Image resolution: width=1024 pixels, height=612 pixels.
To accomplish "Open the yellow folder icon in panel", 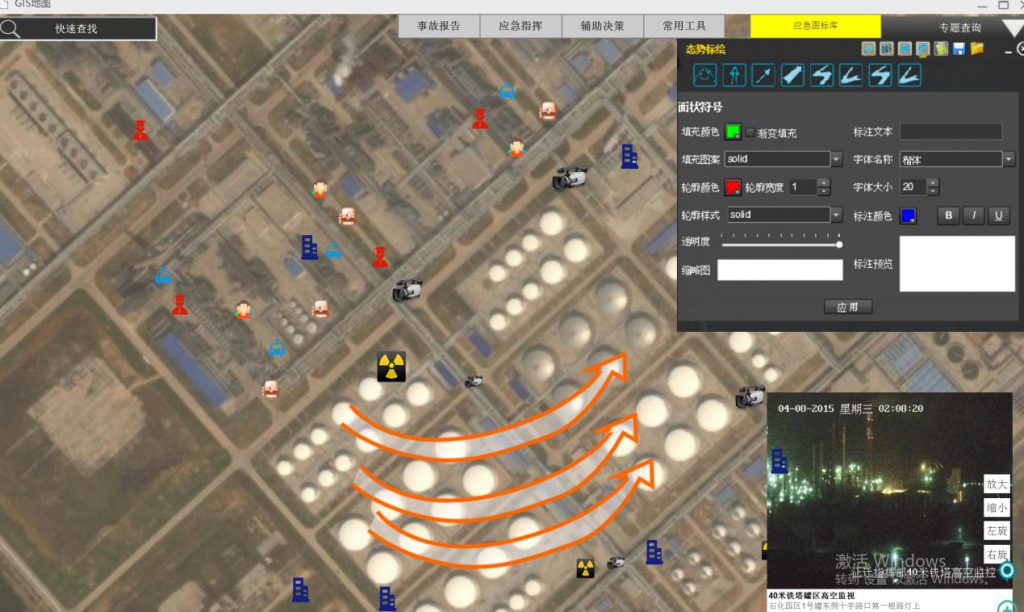I will 977,48.
